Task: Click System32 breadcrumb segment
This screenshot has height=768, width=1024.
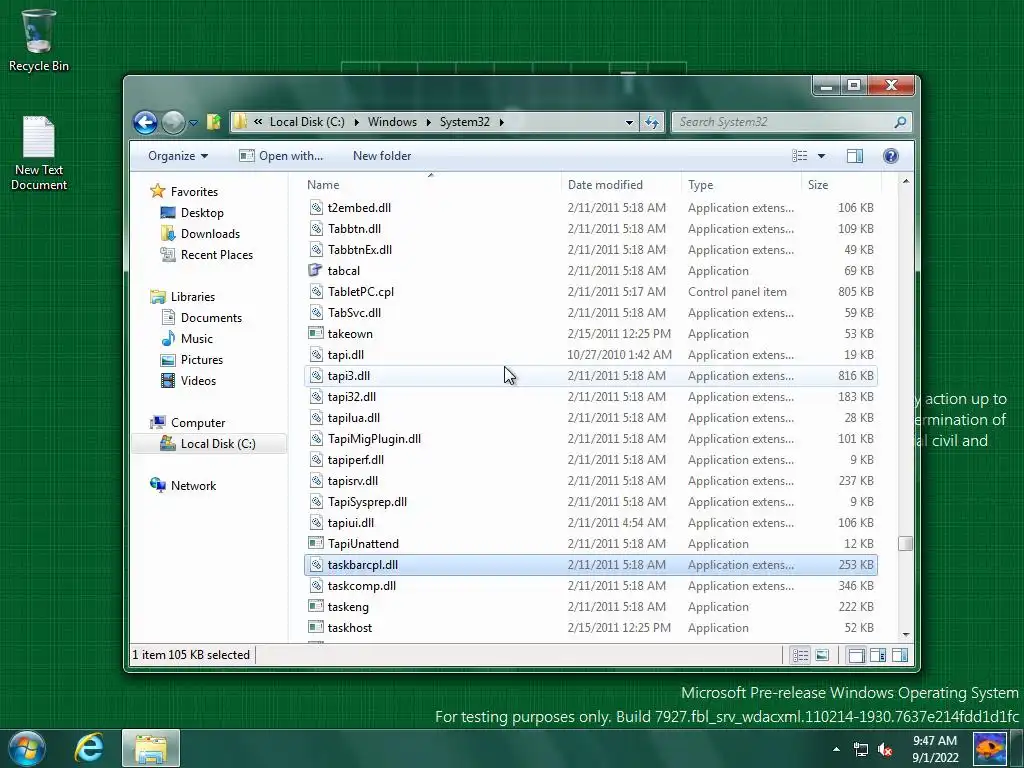Action: pos(464,122)
